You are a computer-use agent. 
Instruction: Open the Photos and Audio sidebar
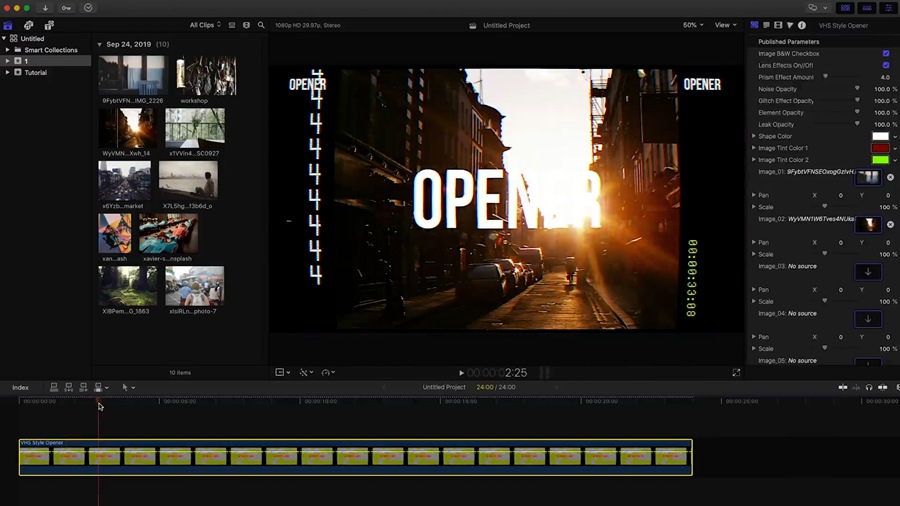[29, 25]
